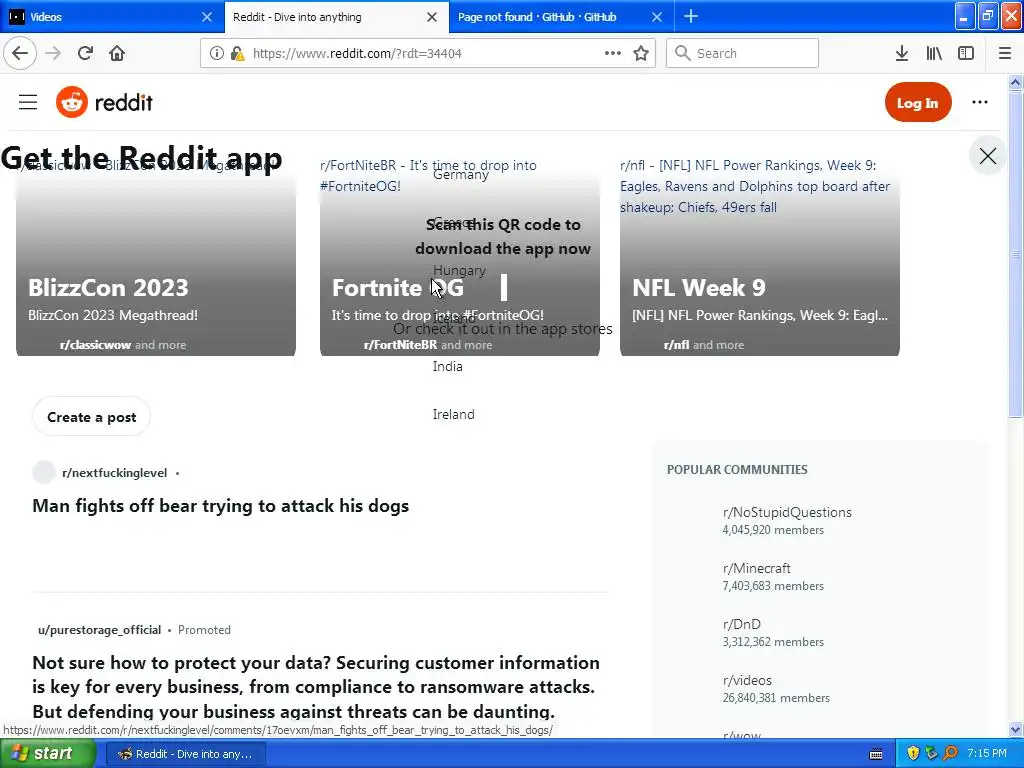Go back with the browser back arrow
The height and width of the screenshot is (768, 1024).
click(20, 53)
